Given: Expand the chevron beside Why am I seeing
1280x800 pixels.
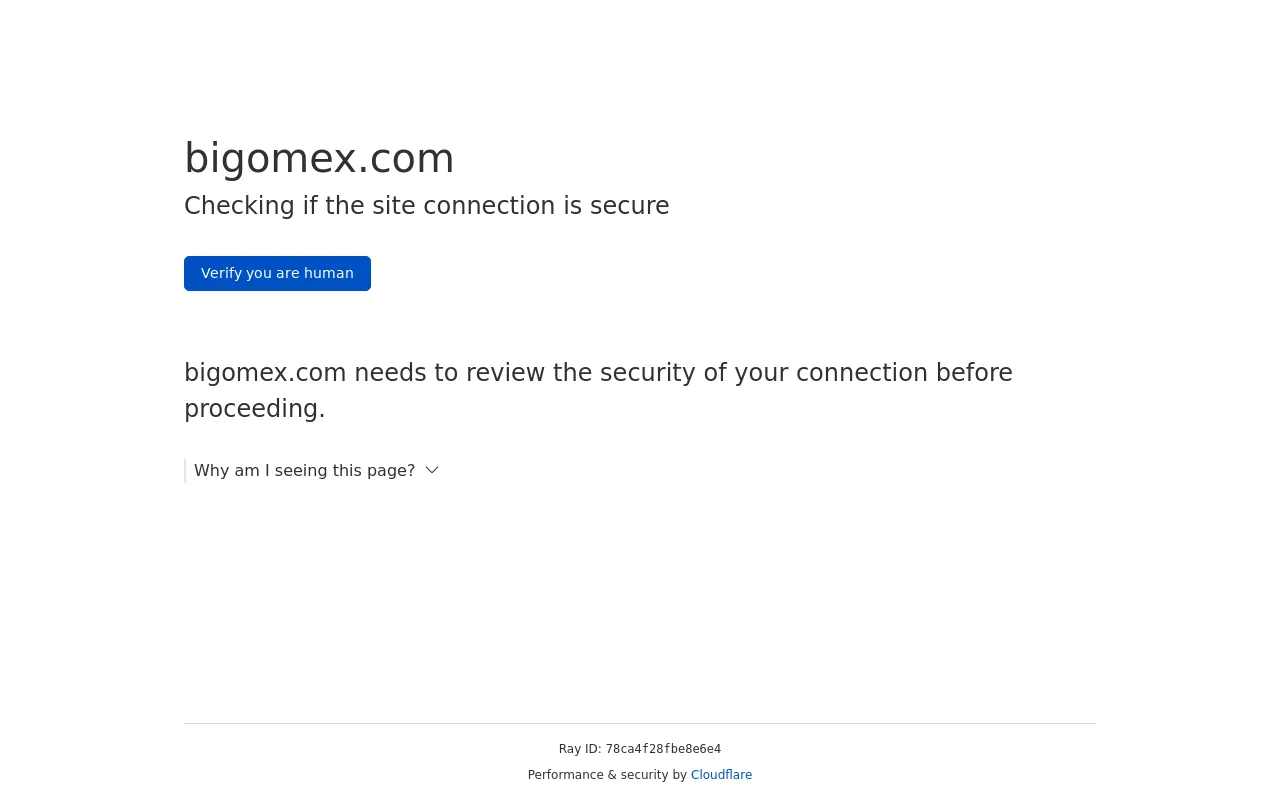Looking at the screenshot, I should [432, 470].
